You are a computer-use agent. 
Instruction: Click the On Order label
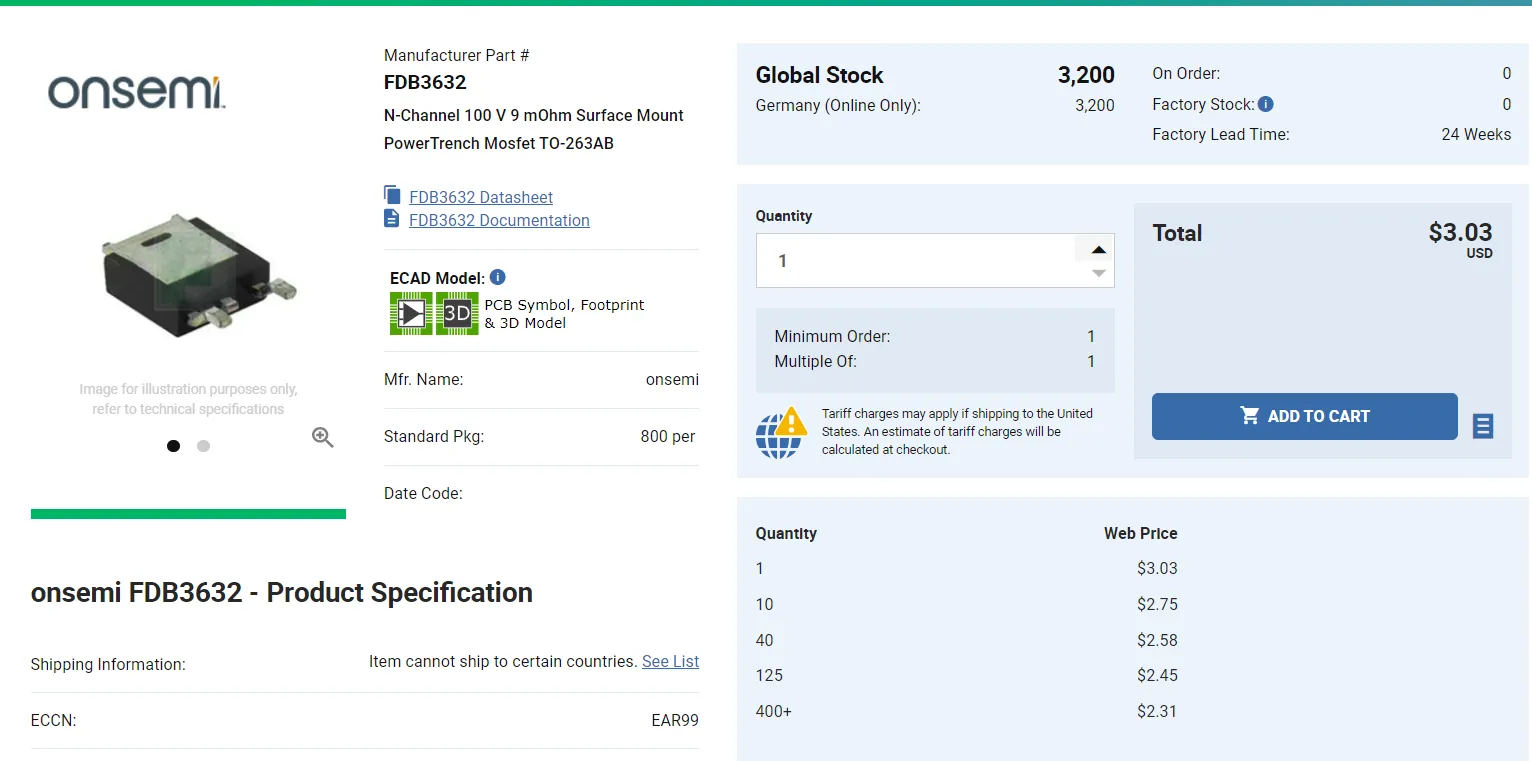pyautogui.click(x=1186, y=73)
